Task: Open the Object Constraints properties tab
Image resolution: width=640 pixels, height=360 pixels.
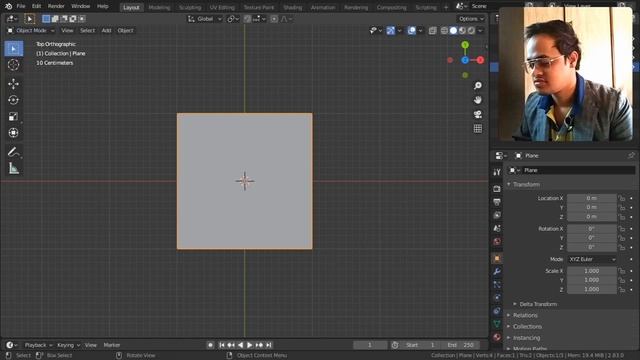Action: click(x=497, y=311)
